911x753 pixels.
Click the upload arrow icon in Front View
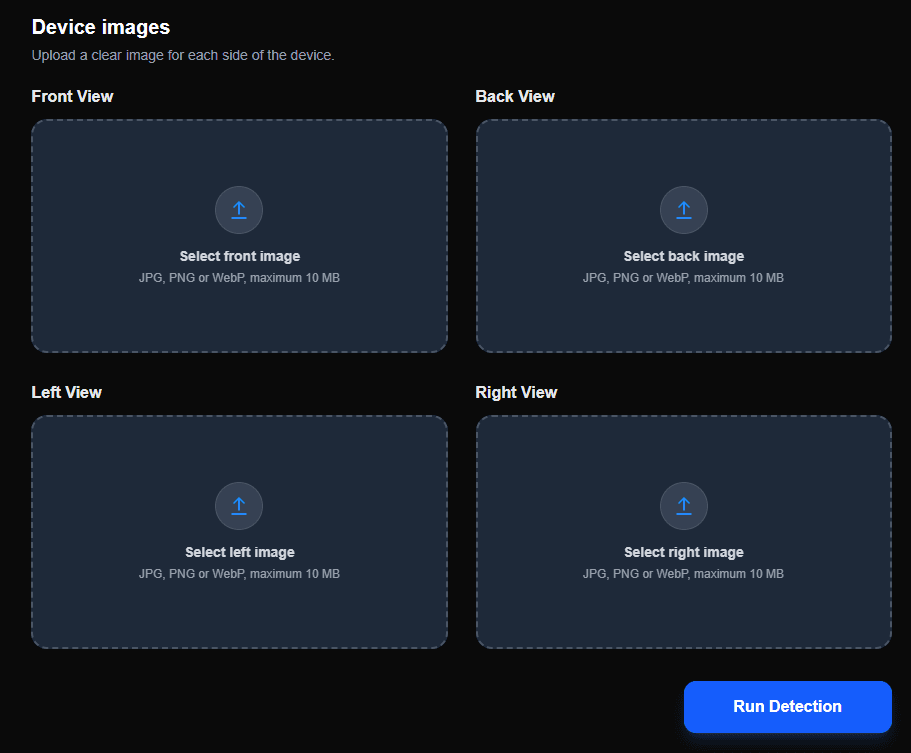[x=239, y=210]
